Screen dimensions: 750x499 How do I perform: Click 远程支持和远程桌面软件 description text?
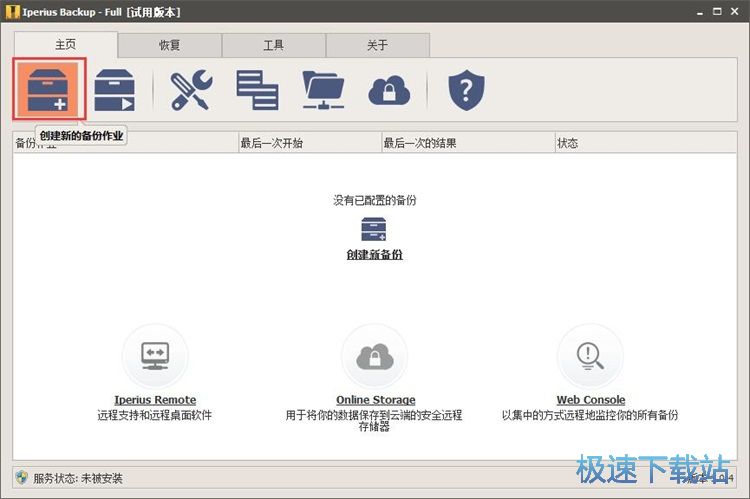154,415
